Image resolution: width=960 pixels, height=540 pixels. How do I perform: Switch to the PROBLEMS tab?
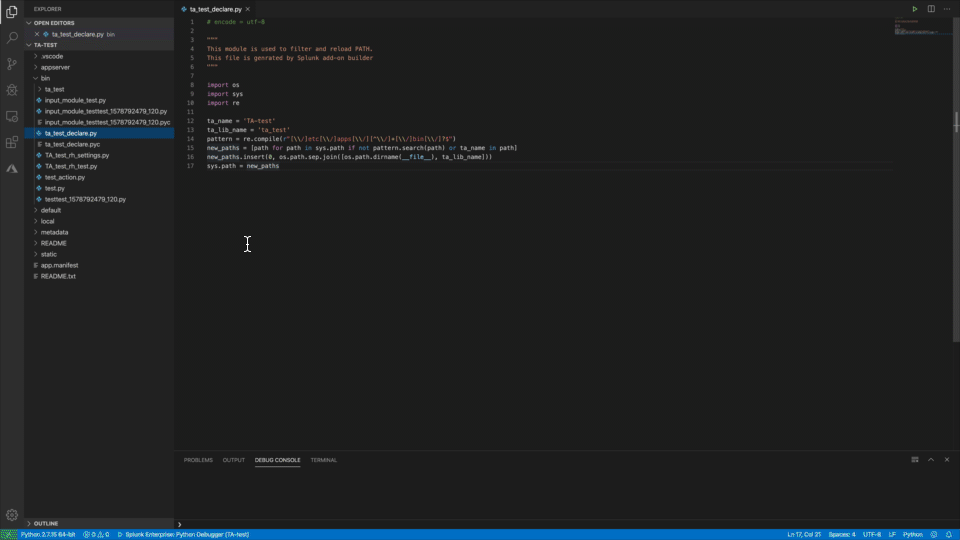198,460
